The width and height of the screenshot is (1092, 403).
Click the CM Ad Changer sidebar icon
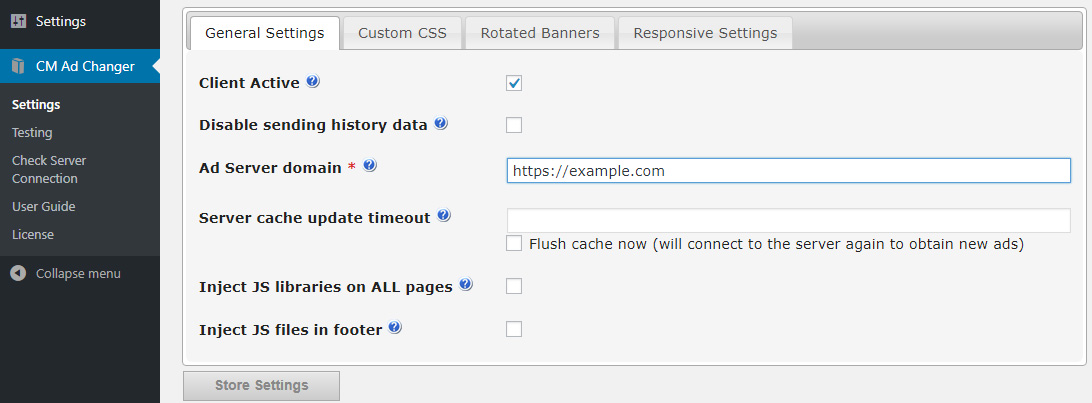18,66
